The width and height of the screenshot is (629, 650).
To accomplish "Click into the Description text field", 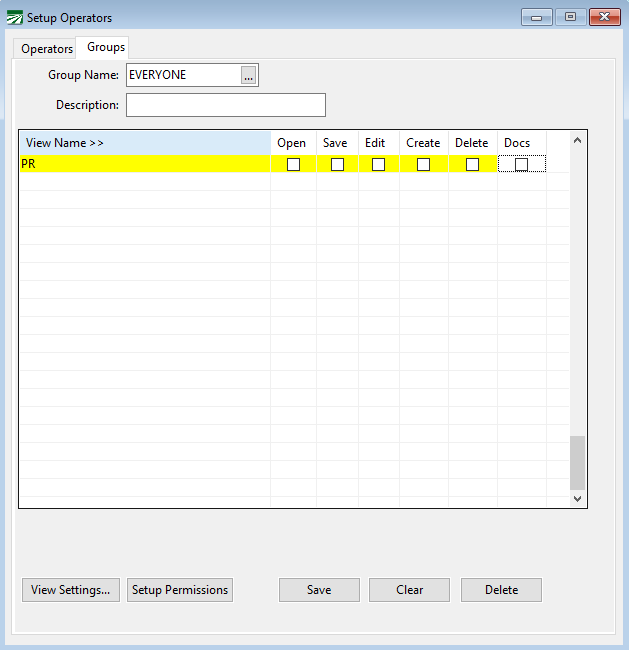I will [225, 105].
